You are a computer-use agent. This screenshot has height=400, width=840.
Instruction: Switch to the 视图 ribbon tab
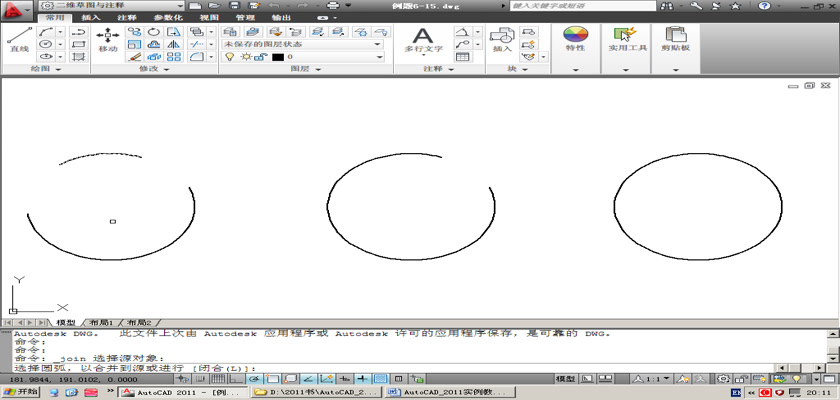tap(208, 17)
